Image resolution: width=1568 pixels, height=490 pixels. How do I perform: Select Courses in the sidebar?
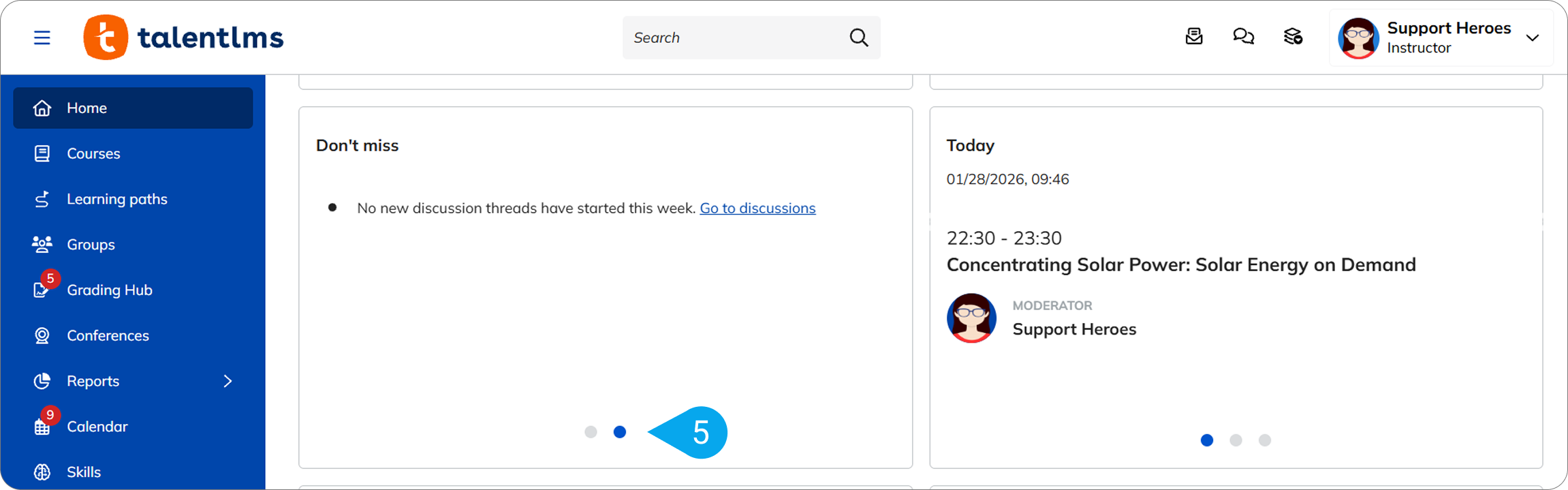tap(93, 153)
